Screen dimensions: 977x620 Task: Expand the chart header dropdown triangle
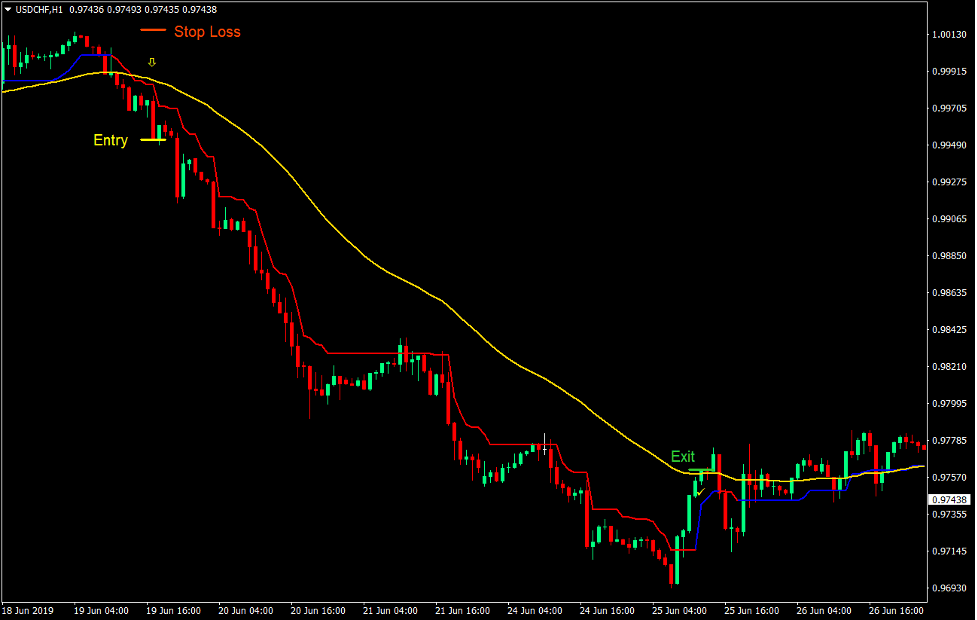(x=9, y=8)
